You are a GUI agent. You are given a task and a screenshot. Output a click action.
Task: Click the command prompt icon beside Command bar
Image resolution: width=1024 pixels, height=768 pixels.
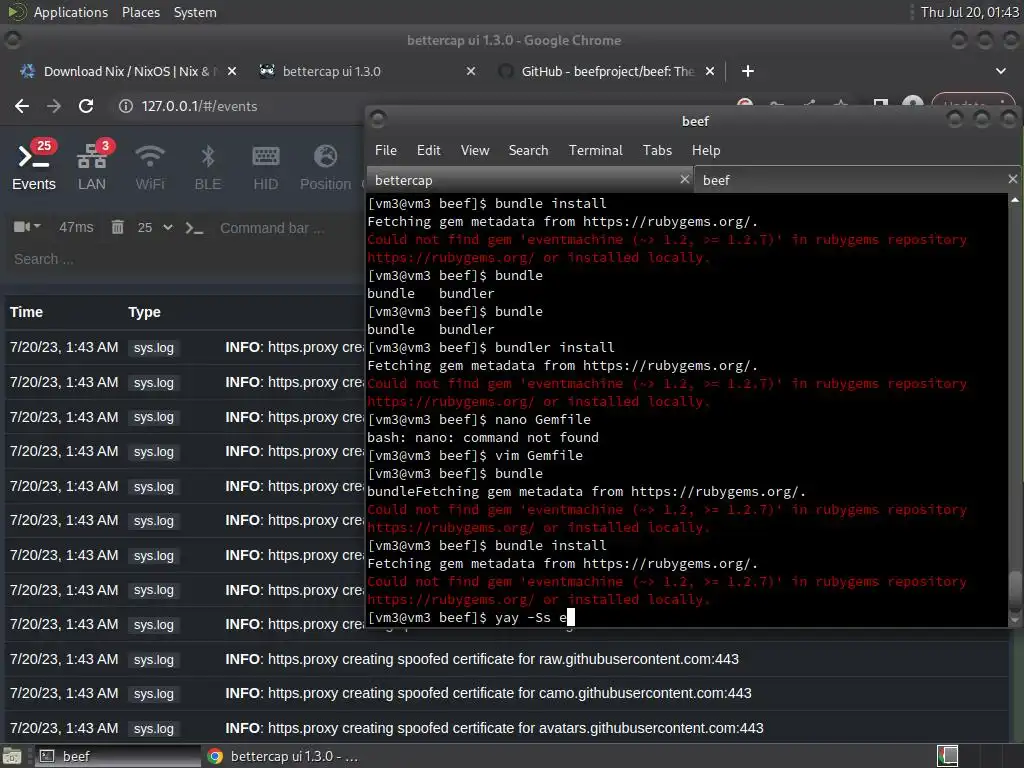point(194,228)
